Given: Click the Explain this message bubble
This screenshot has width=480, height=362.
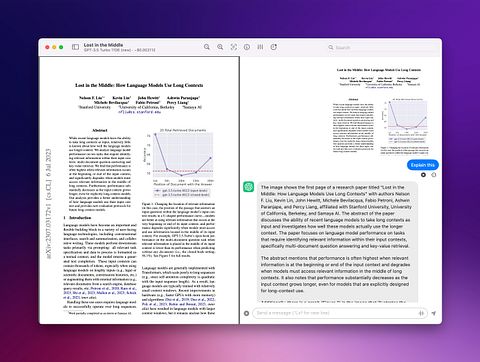Looking at the screenshot, I should (x=423, y=165).
